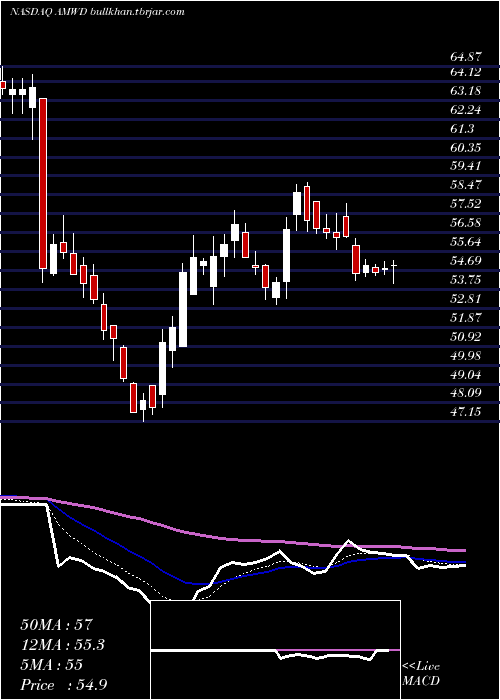This screenshot has width=500, height=700.
Task: Select the 49.04 price axis label
Action: click(x=466, y=374)
